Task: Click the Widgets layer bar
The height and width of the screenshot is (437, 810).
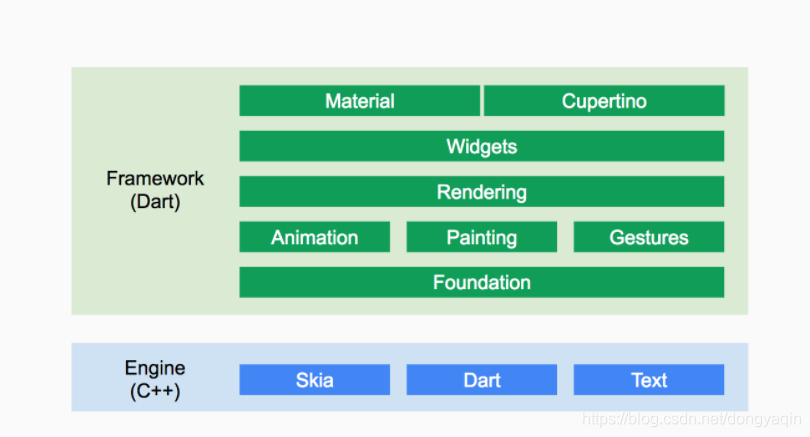Action: pos(481,146)
